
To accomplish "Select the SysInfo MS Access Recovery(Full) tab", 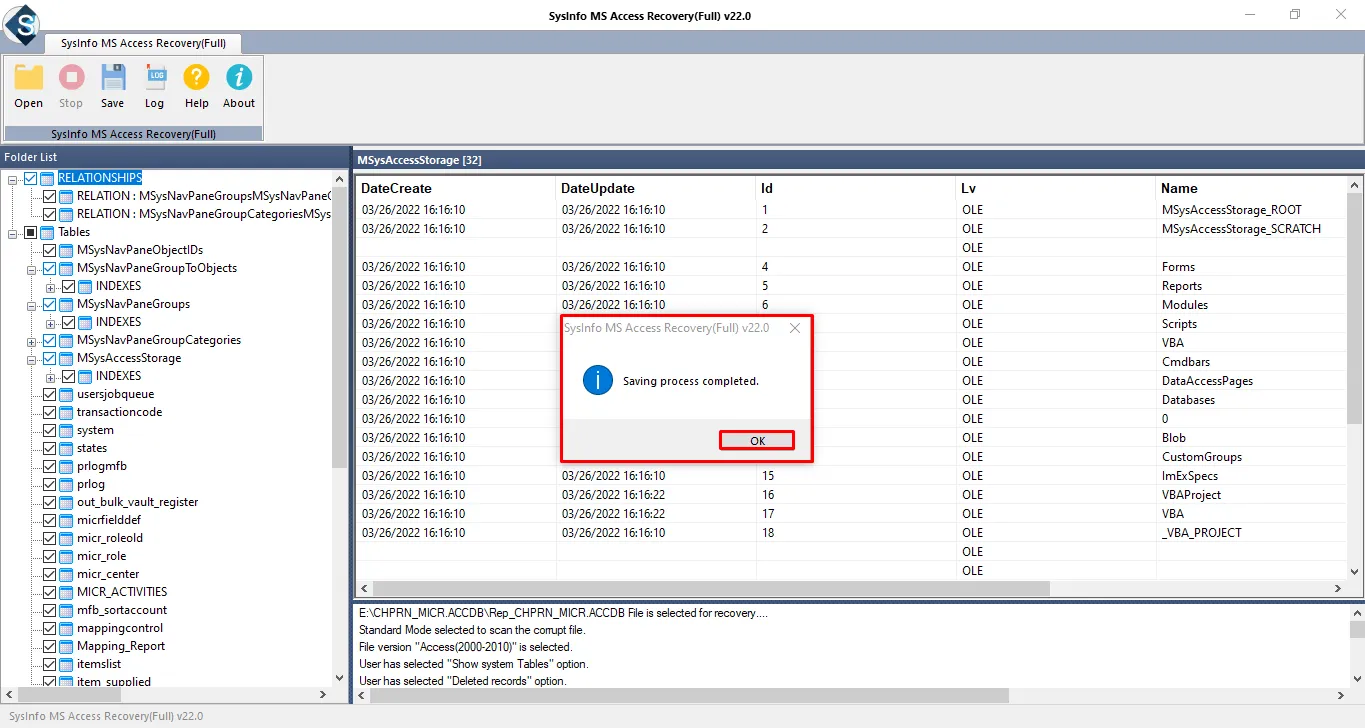I will coord(143,43).
